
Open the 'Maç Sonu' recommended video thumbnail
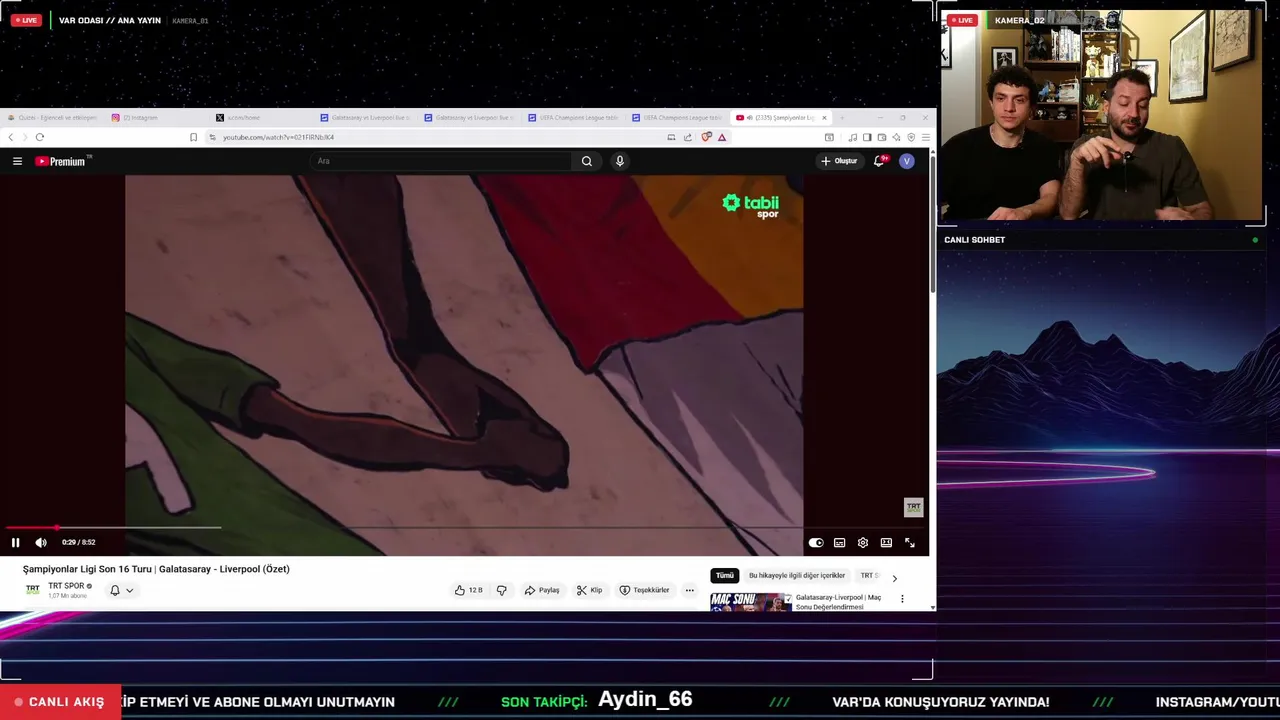tap(750, 601)
